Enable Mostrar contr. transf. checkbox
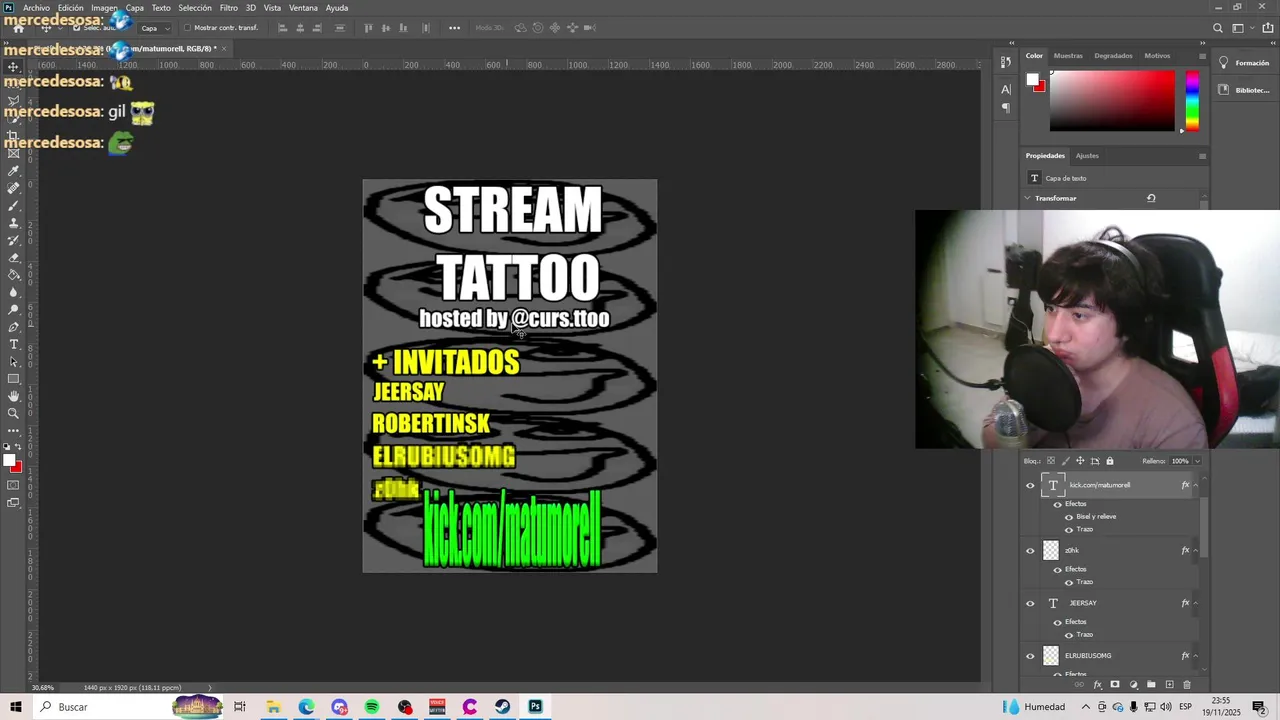This screenshot has width=1280, height=720. (187, 28)
